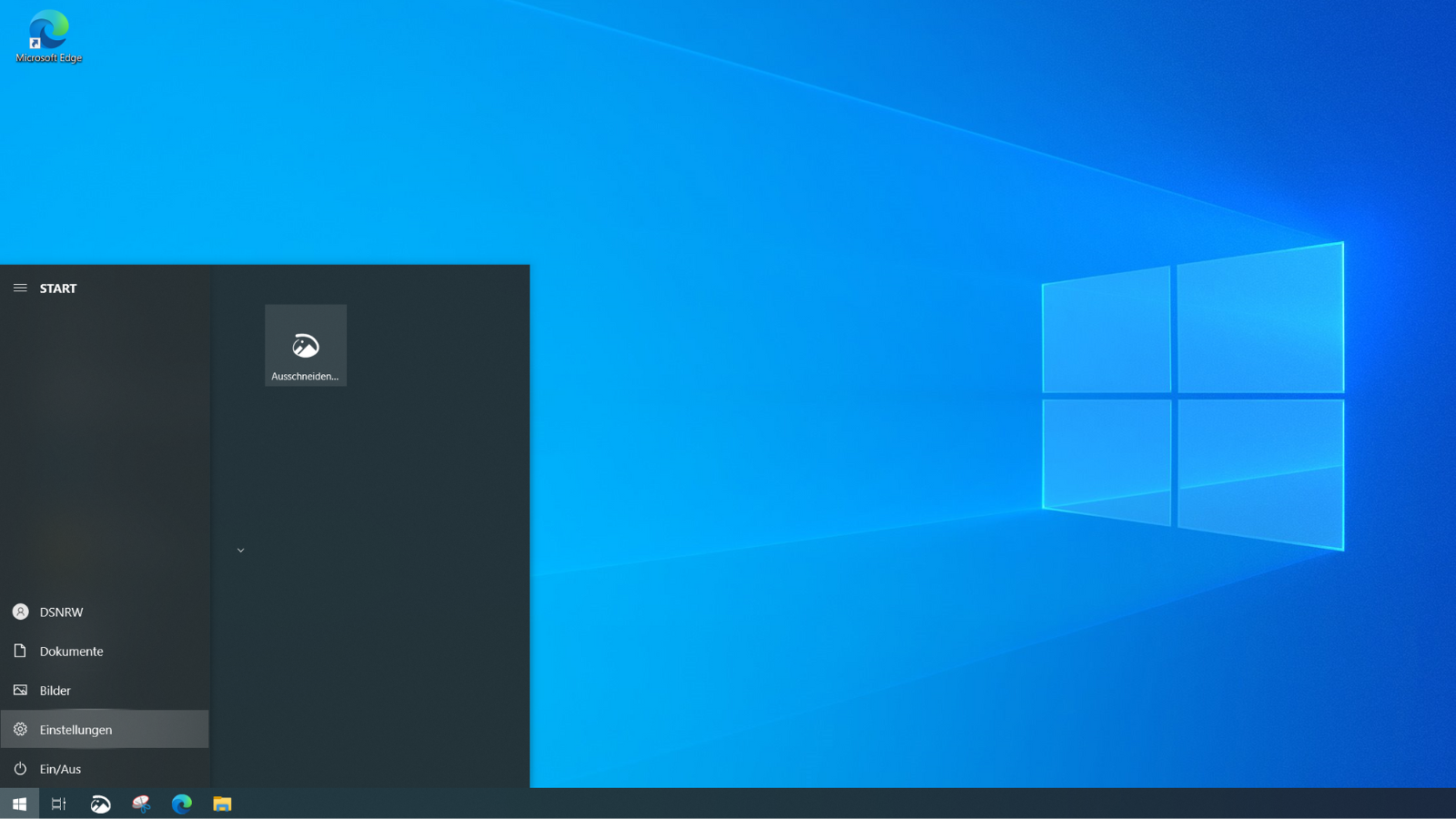This screenshot has width=1456, height=819.
Task: Open Task View from the taskbar
Action: point(59,804)
